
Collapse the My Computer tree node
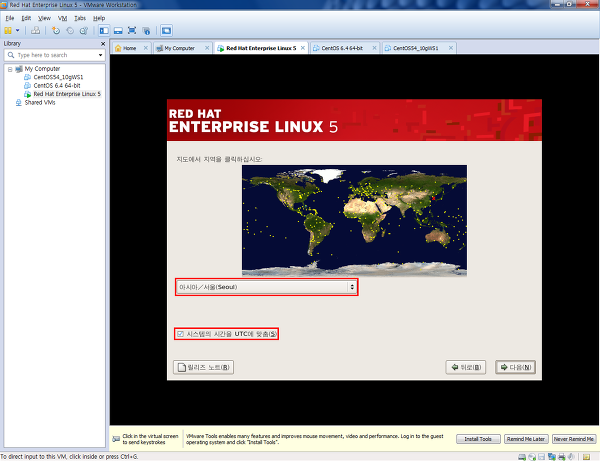(x=10, y=69)
